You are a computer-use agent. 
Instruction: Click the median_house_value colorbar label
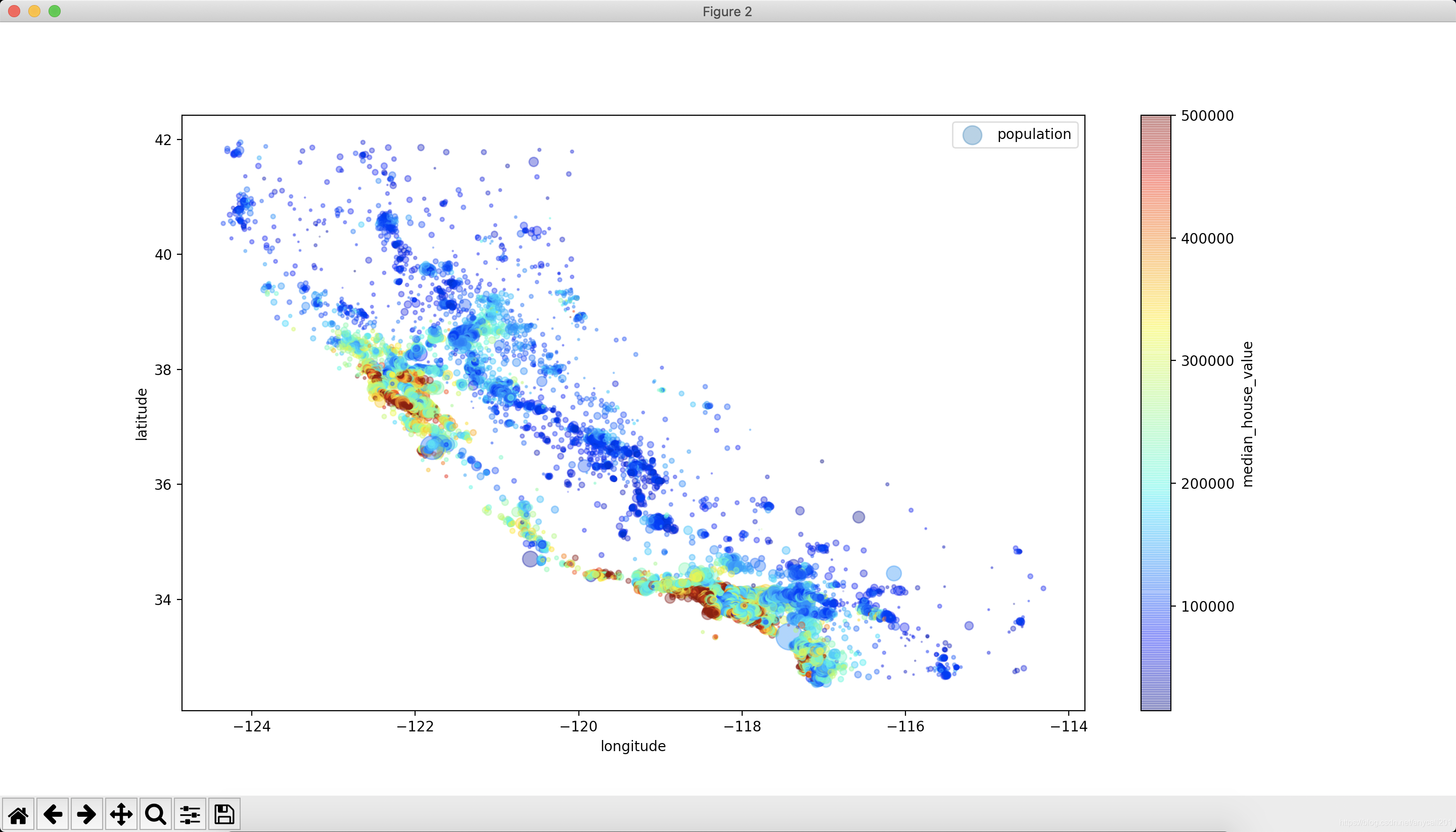1247,414
